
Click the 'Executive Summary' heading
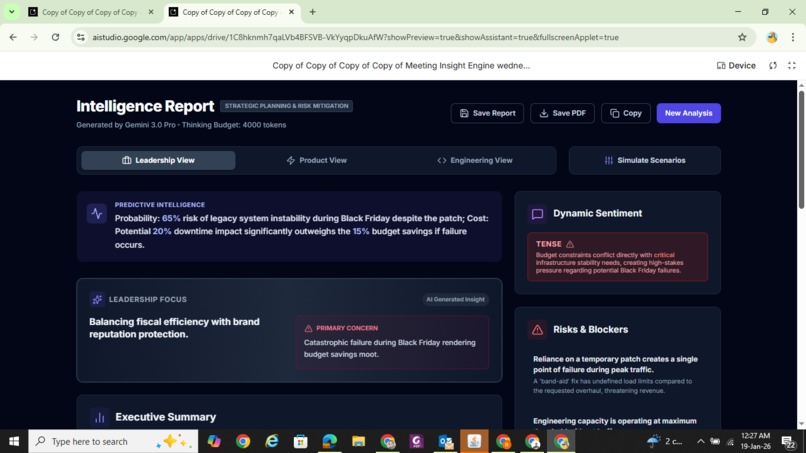166,417
